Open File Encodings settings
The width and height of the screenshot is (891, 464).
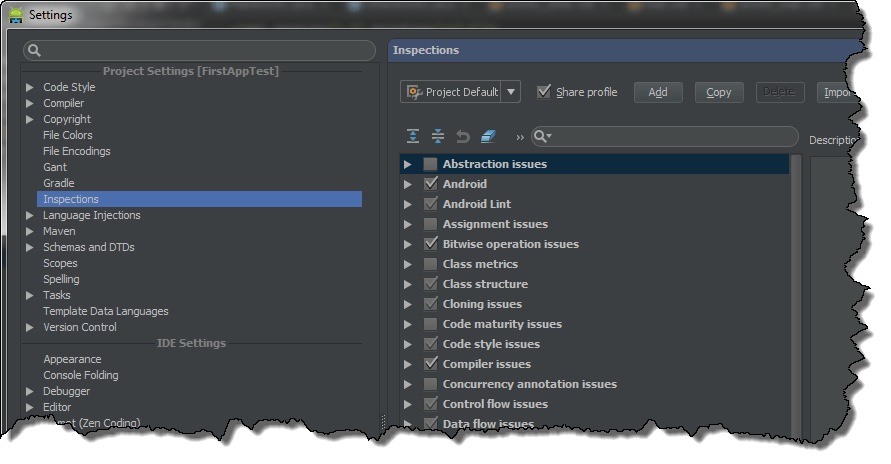click(x=77, y=151)
